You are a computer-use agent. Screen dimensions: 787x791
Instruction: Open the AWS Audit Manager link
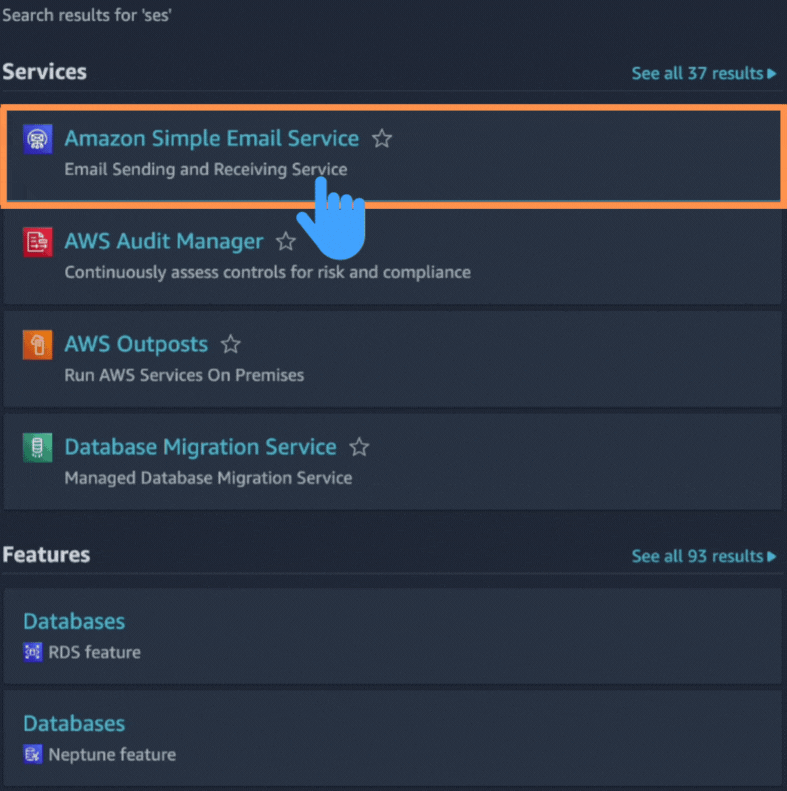point(164,242)
